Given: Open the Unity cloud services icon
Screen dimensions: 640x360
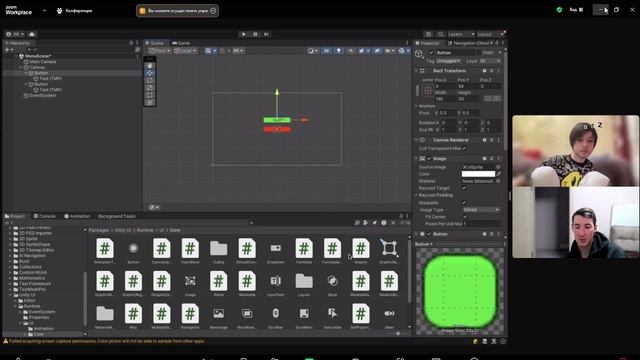Looking at the screenshot, I should [32, 34].
